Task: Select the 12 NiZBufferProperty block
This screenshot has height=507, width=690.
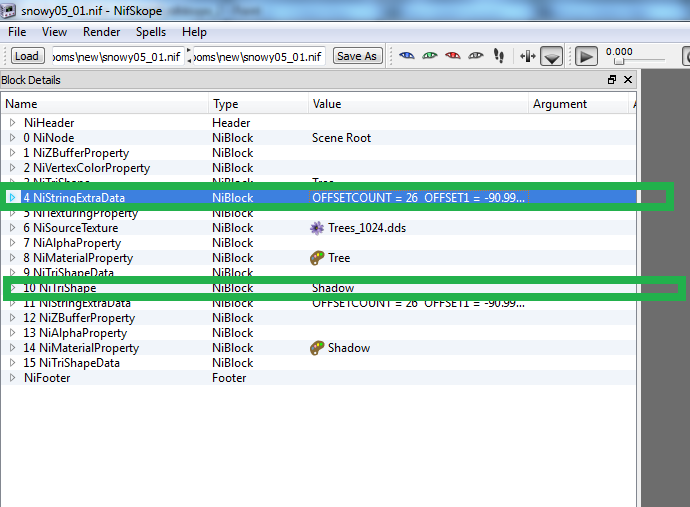Action: 319,318
